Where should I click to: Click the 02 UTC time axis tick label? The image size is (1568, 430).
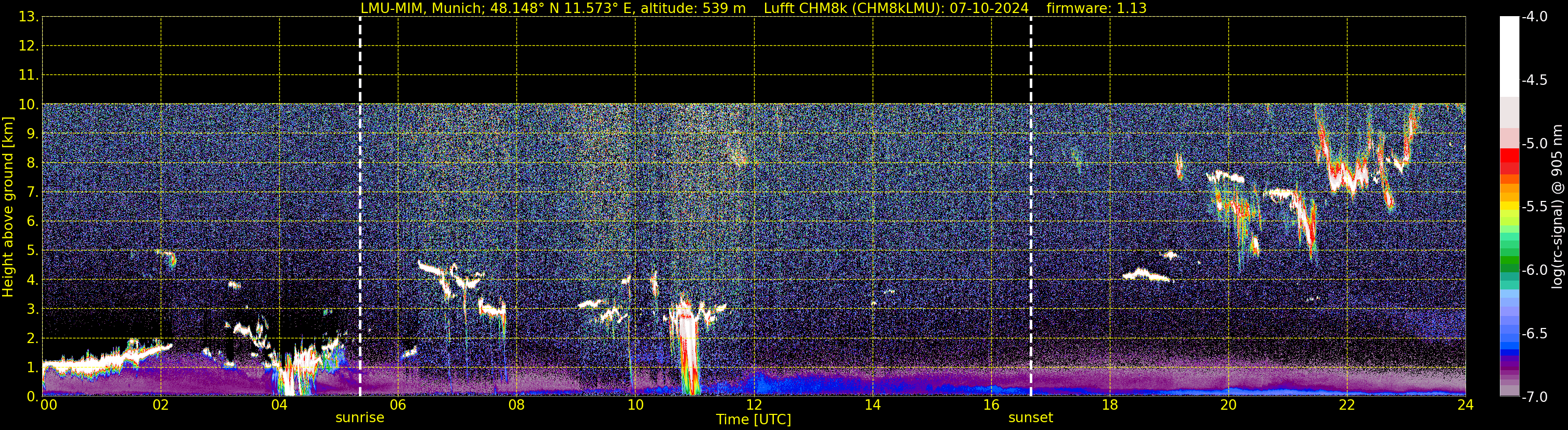161,405
